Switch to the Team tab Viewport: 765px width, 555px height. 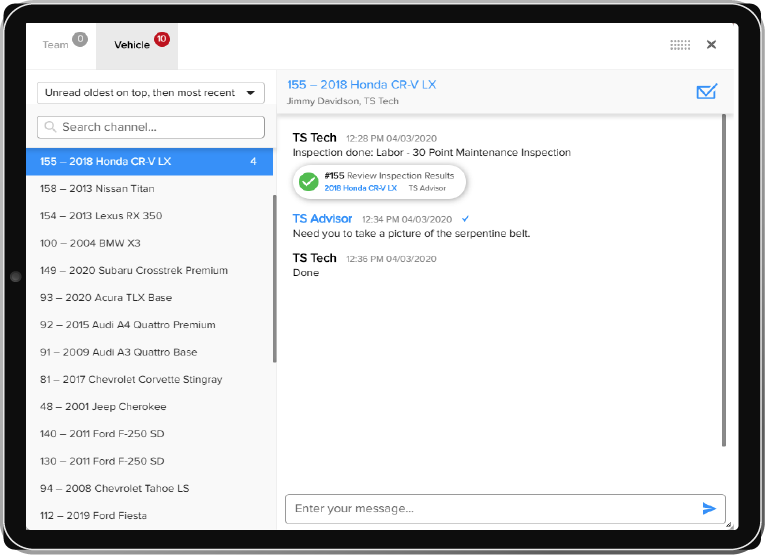tap(56, 45)
